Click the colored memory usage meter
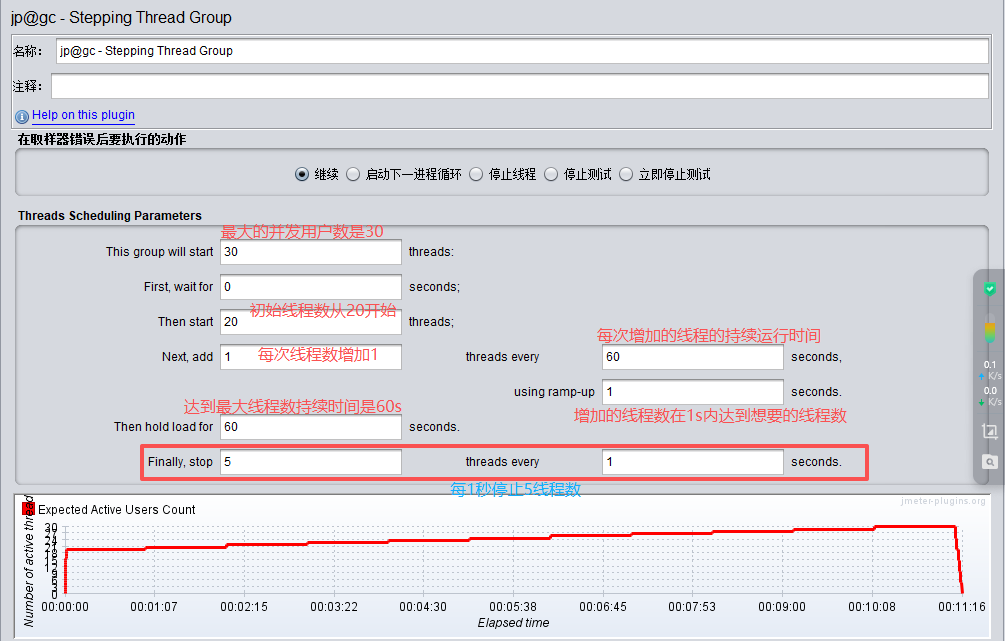 (x=989, y=331)
